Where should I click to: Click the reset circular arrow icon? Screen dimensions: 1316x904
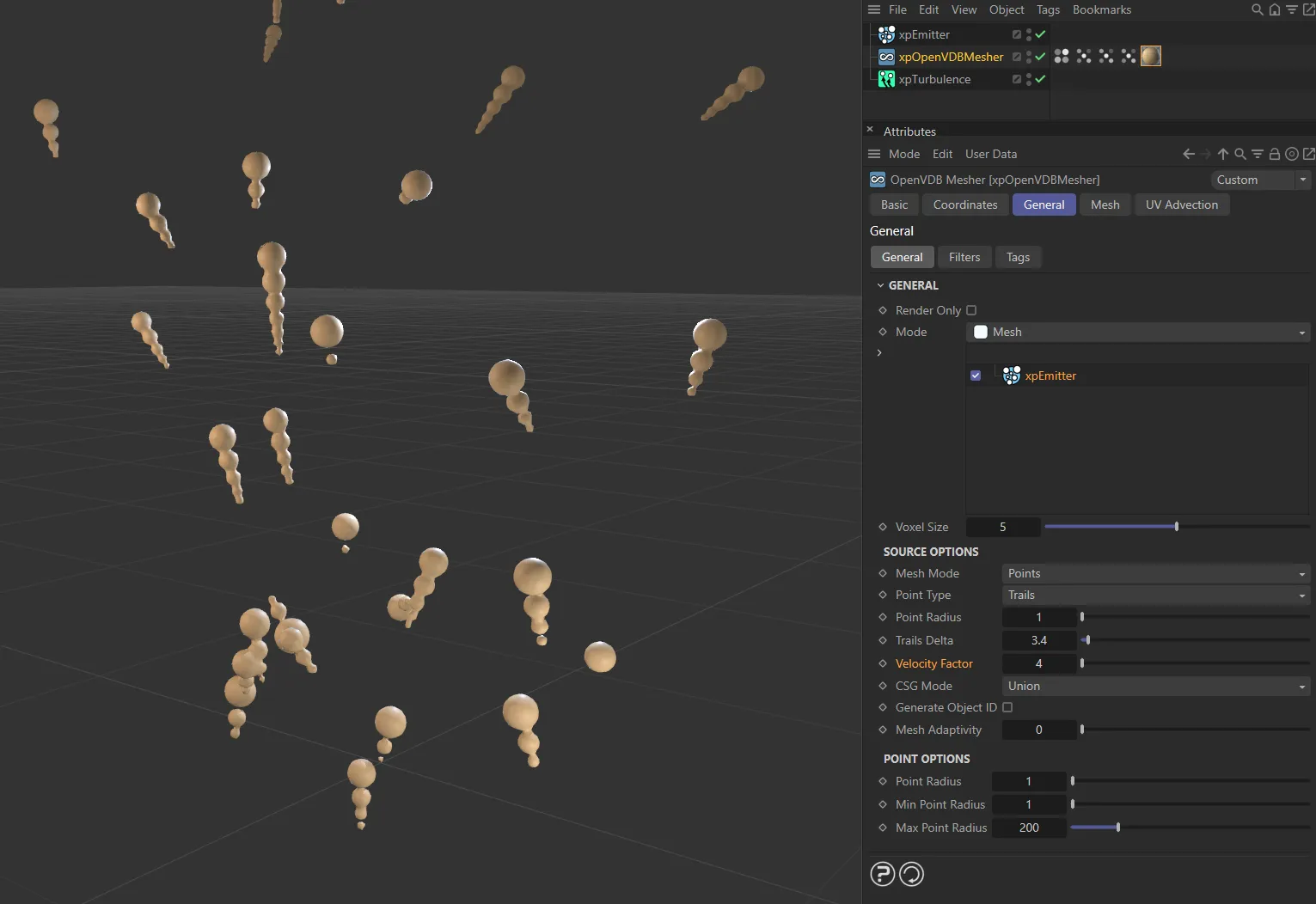tap(911, 874)
